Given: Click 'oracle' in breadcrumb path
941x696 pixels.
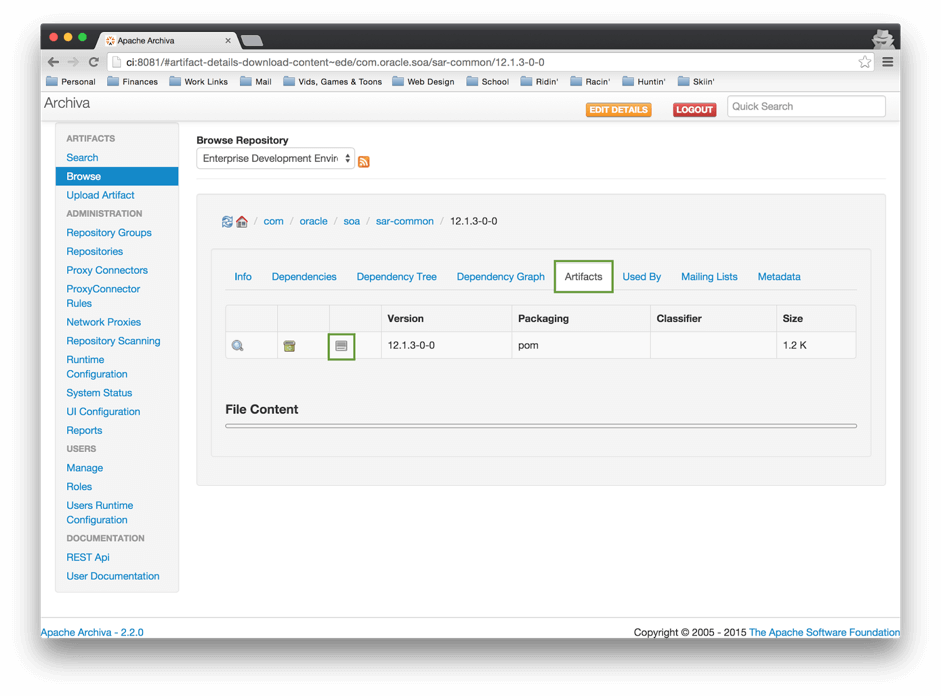Looking at the screenshot, I should 313,221.
